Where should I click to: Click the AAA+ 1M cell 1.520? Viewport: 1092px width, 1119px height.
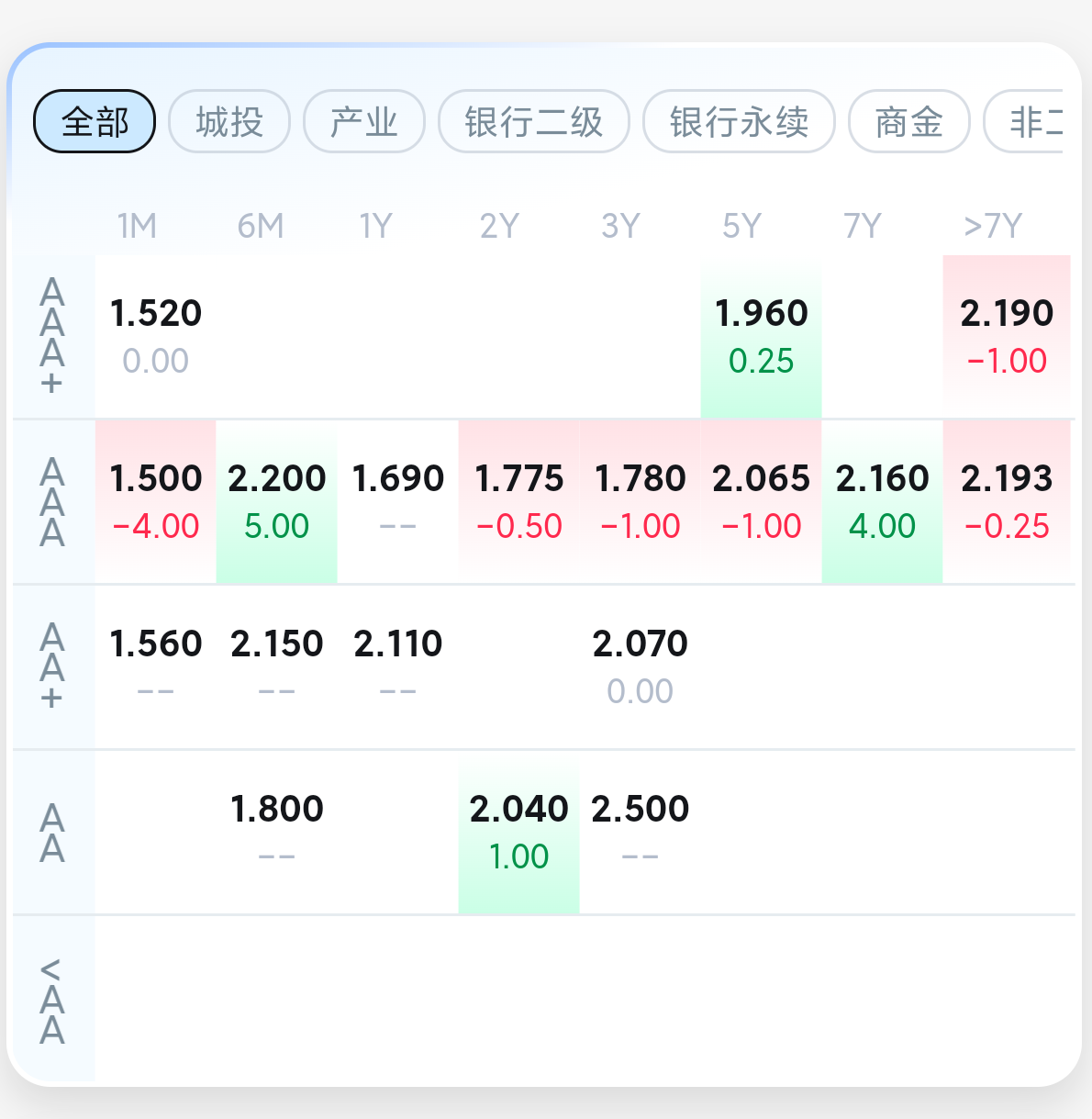tap(155, 336)
